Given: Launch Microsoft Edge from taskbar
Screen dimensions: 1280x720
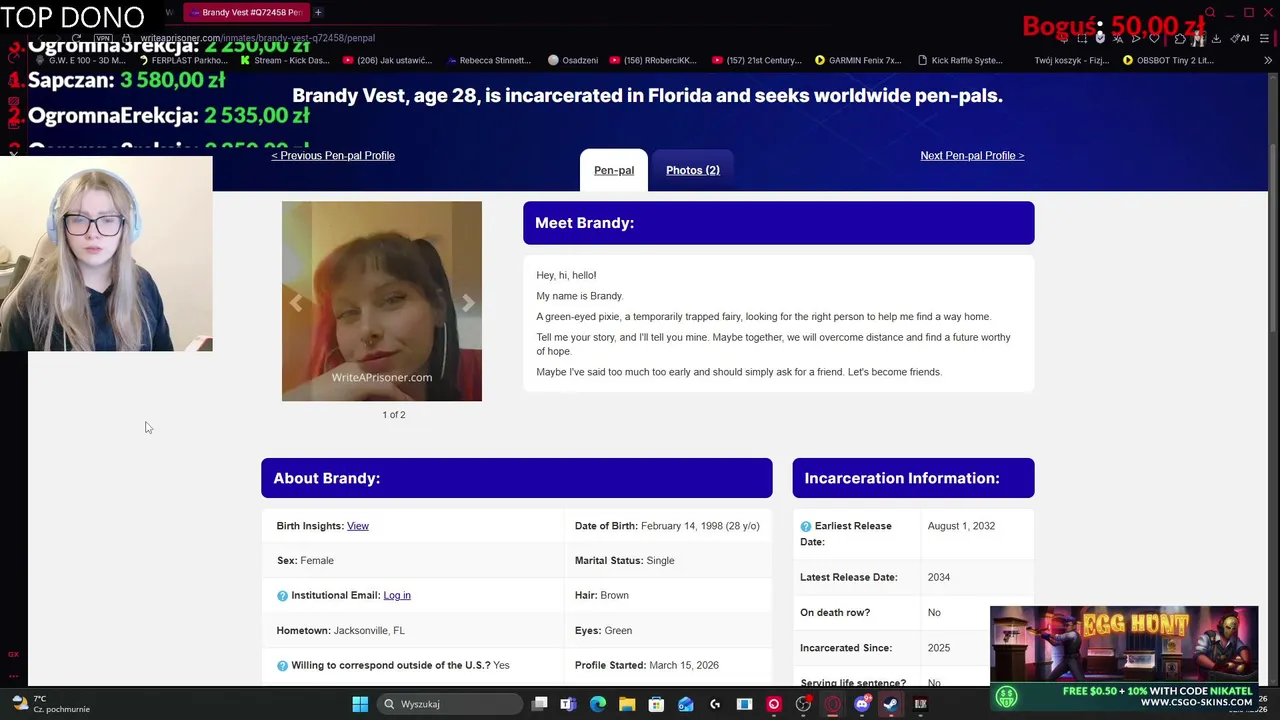Looking at the screenshot, I should pos(598,704).
